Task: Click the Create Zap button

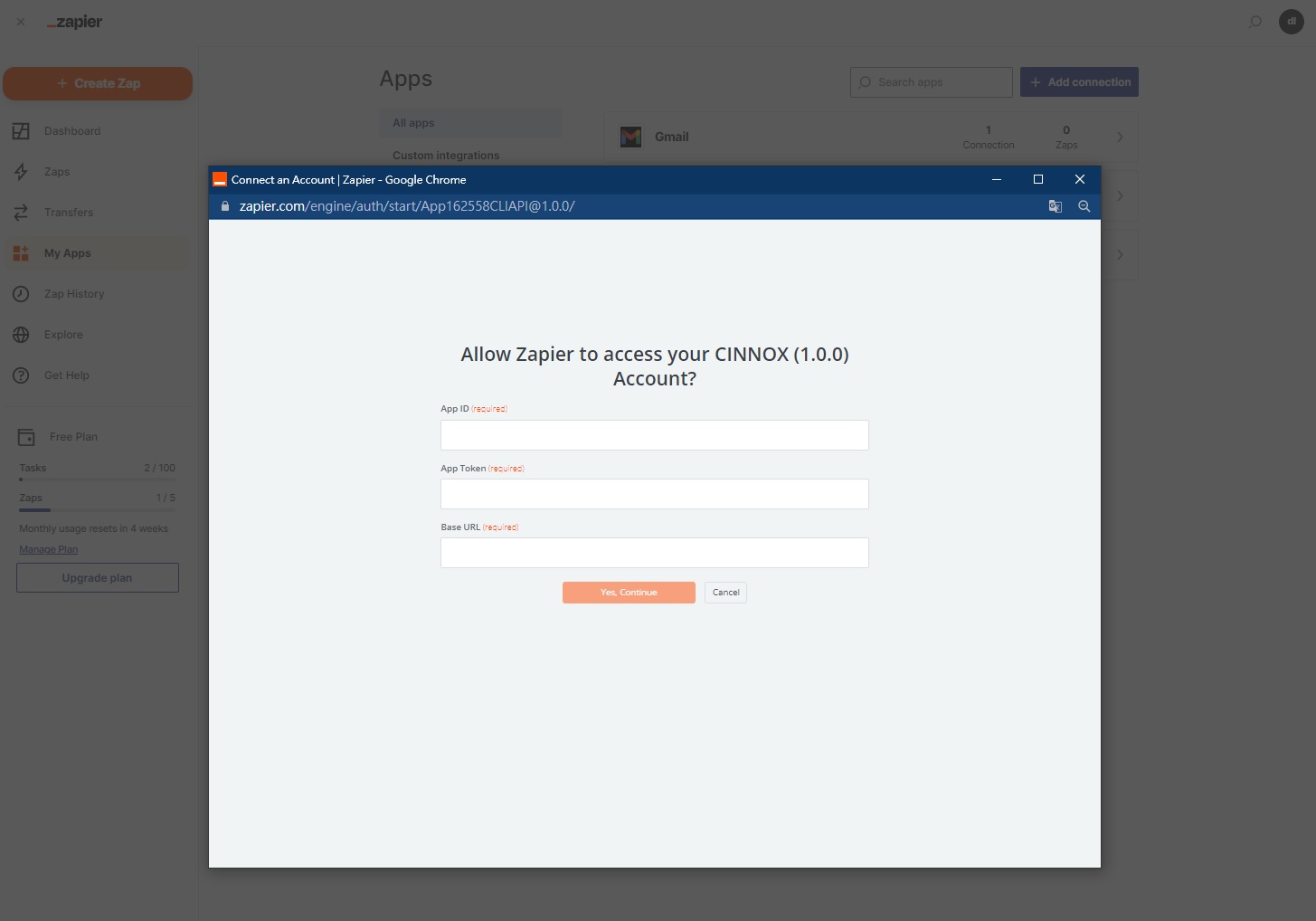Action: pyautogui.click(x=98, y=83)
